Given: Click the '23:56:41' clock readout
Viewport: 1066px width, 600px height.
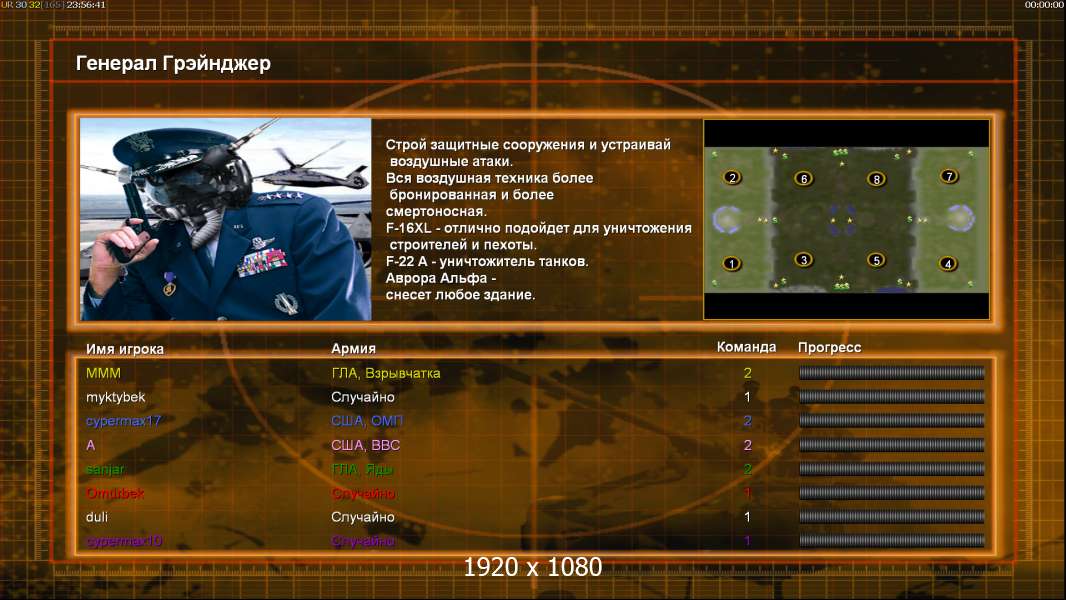Looking at the screenshot, I should click(x=86, y=5).
